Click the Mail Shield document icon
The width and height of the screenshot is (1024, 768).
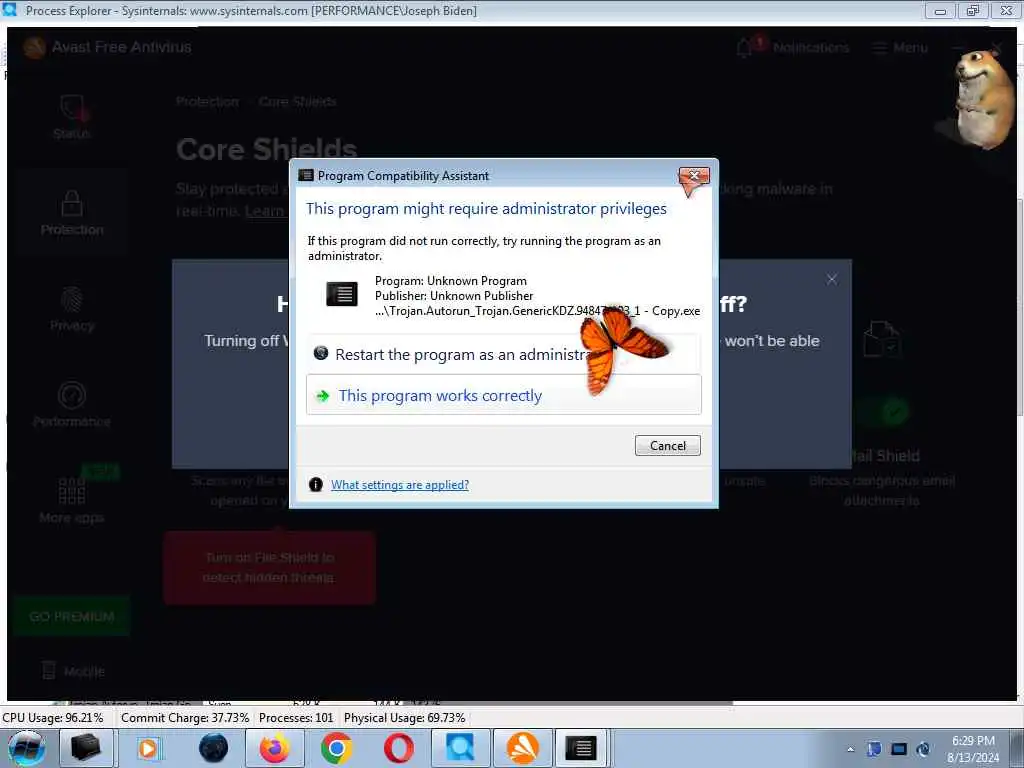click(x=882, y=339)
